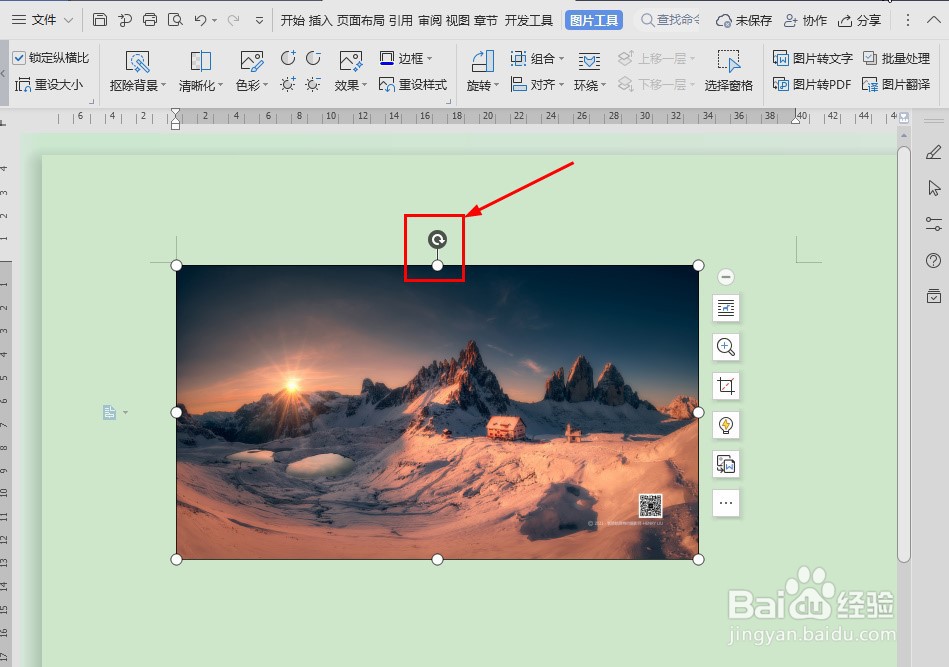949x667 pixels.
Task: Switch to the View (视图) tab
Action: point(458,21)
